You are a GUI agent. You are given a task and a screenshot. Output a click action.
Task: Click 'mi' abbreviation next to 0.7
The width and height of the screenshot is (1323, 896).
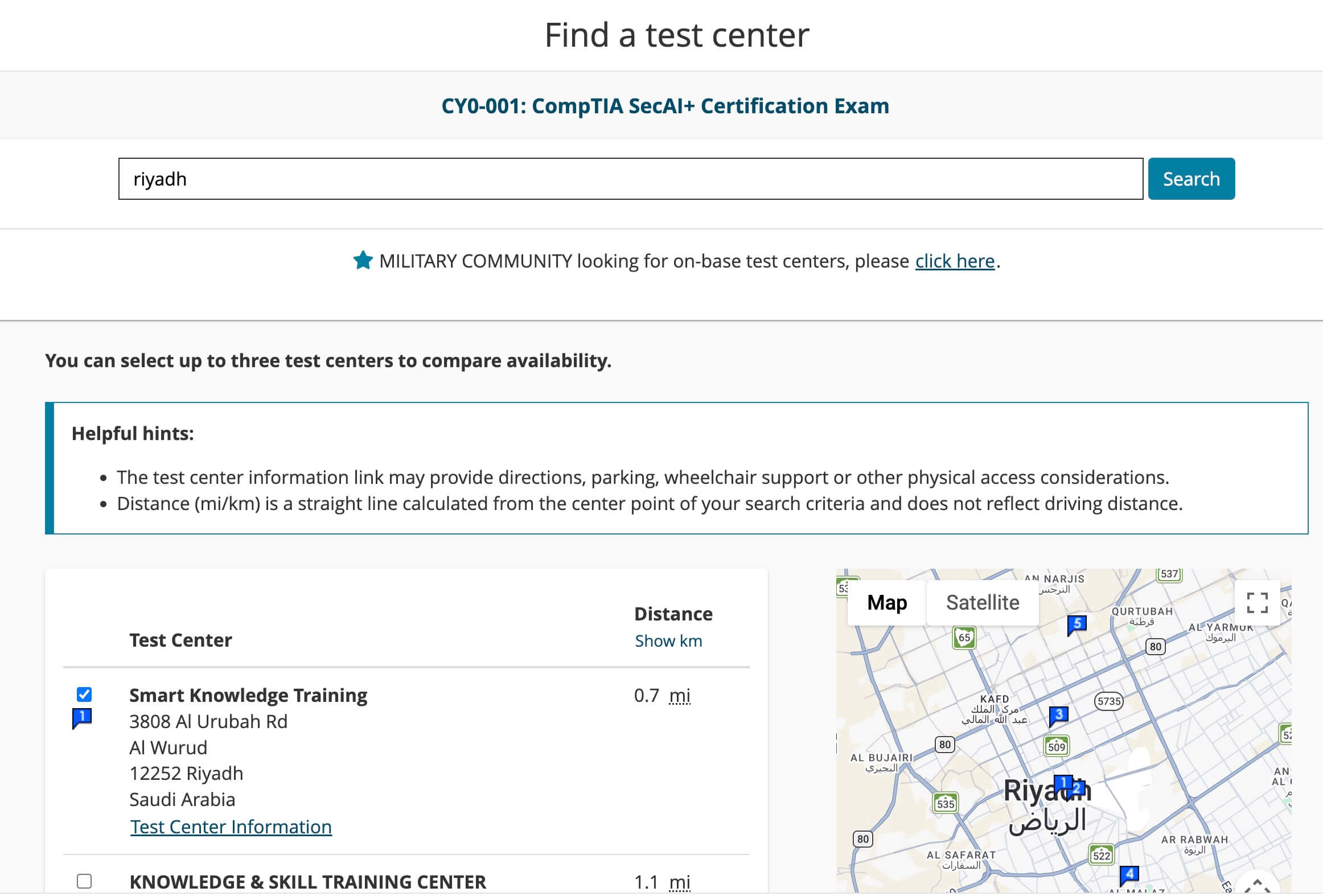(680, 695)
